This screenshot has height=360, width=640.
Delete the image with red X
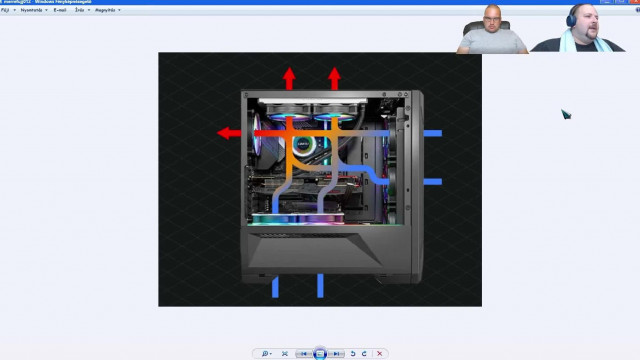pyautogui.click(x=380, y=353)
